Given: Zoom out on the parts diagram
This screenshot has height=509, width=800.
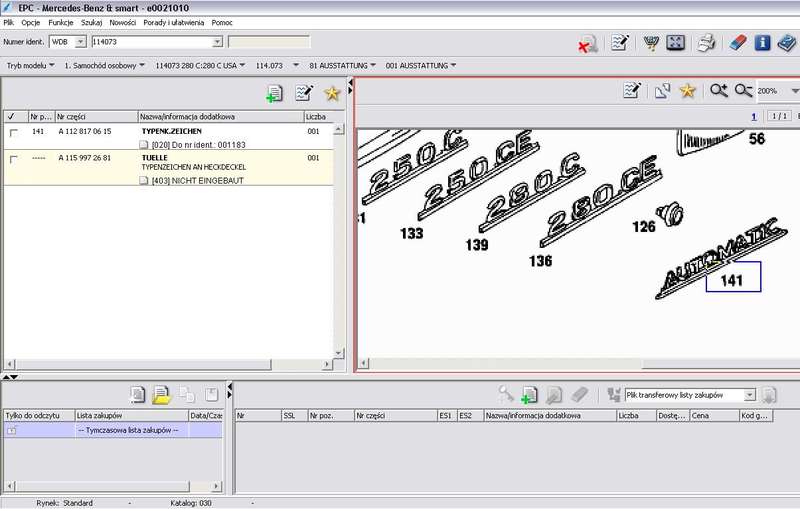Looking at the screenshot, I should [x=743, y=91].
